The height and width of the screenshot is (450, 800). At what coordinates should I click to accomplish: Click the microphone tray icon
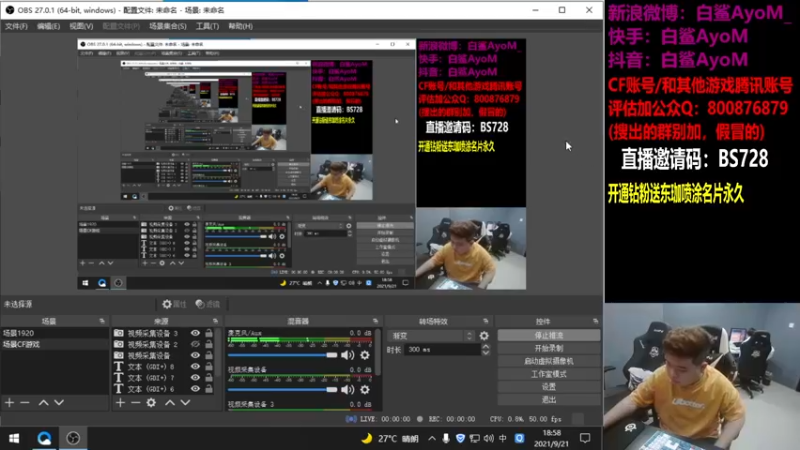coord(446,438)
